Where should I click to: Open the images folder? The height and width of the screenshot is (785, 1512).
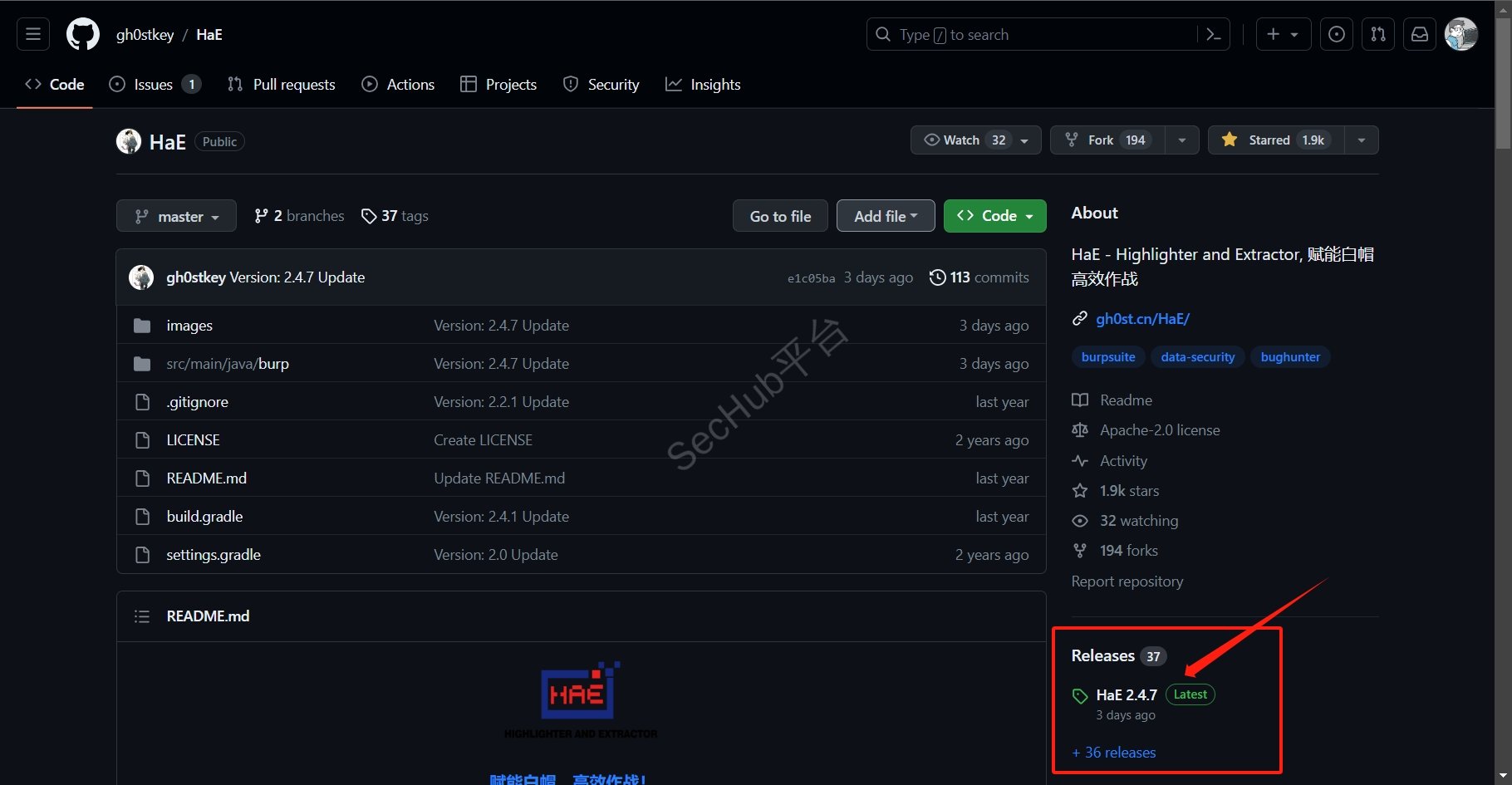[x=189, y=326]
